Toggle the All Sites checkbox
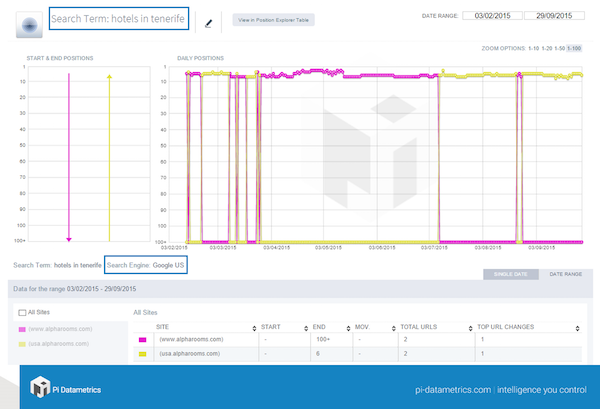 click(22, 313)
